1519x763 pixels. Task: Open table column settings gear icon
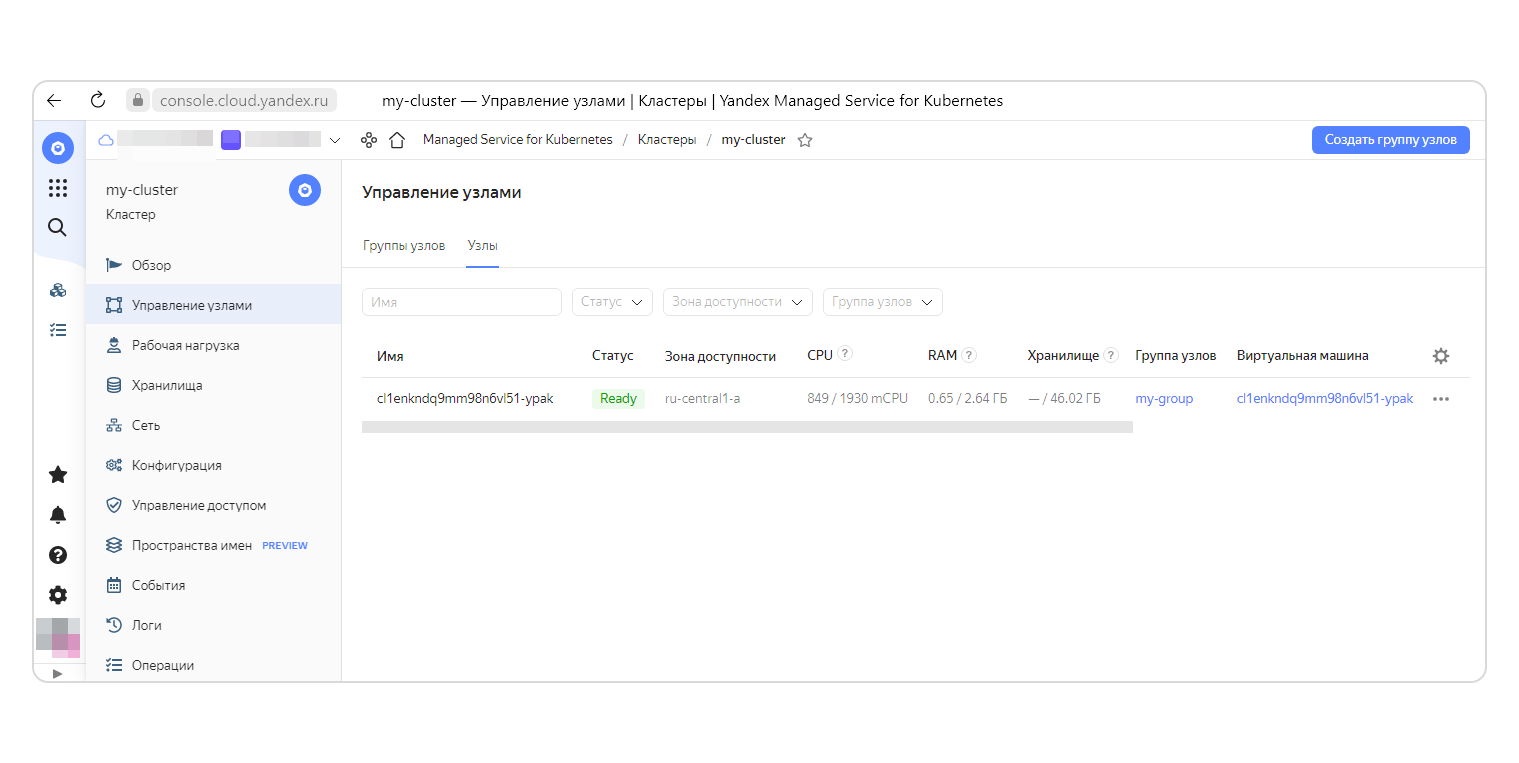(x=1440, y=356)
